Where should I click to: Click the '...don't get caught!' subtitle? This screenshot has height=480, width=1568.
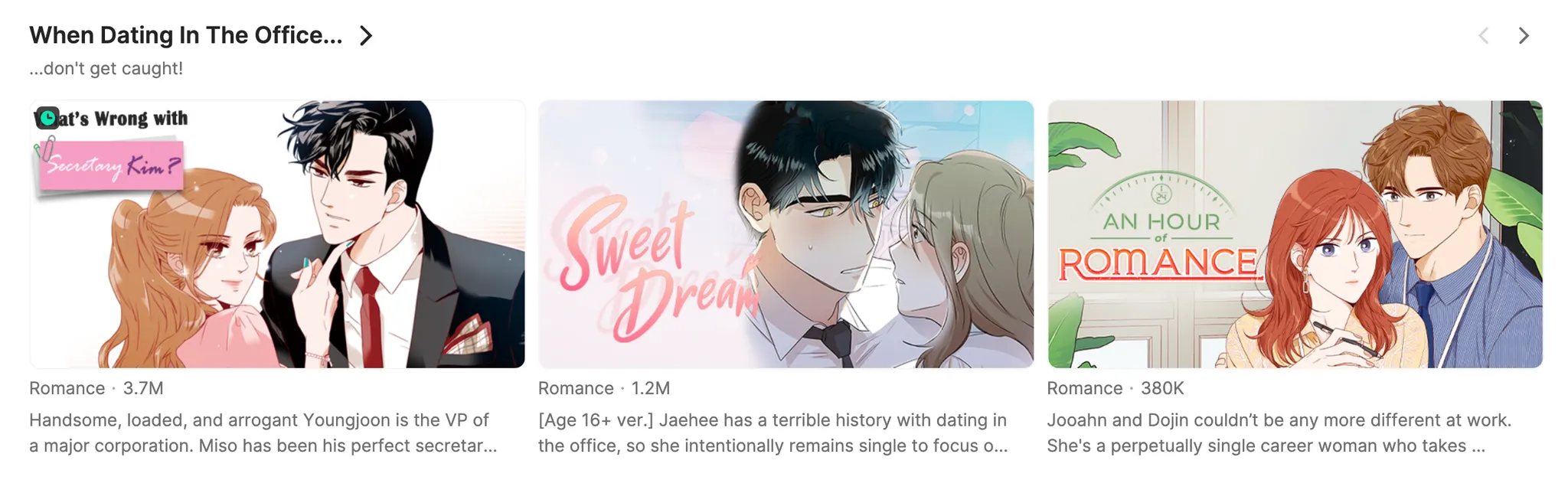106,68
